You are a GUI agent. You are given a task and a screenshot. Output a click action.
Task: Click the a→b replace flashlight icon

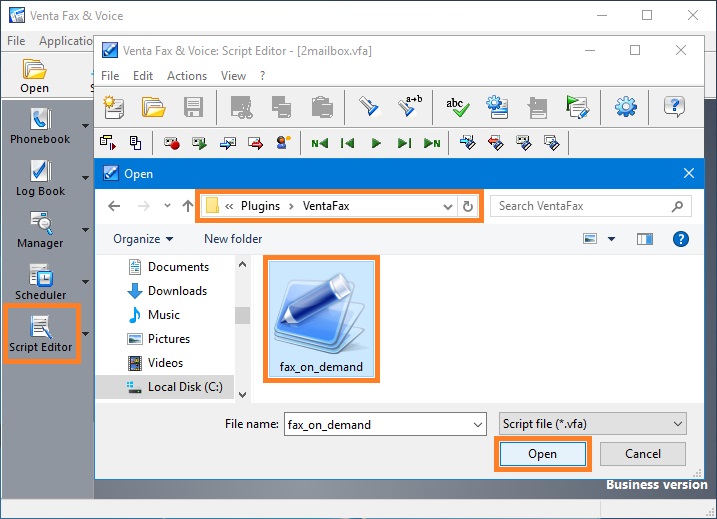point(409,107)
